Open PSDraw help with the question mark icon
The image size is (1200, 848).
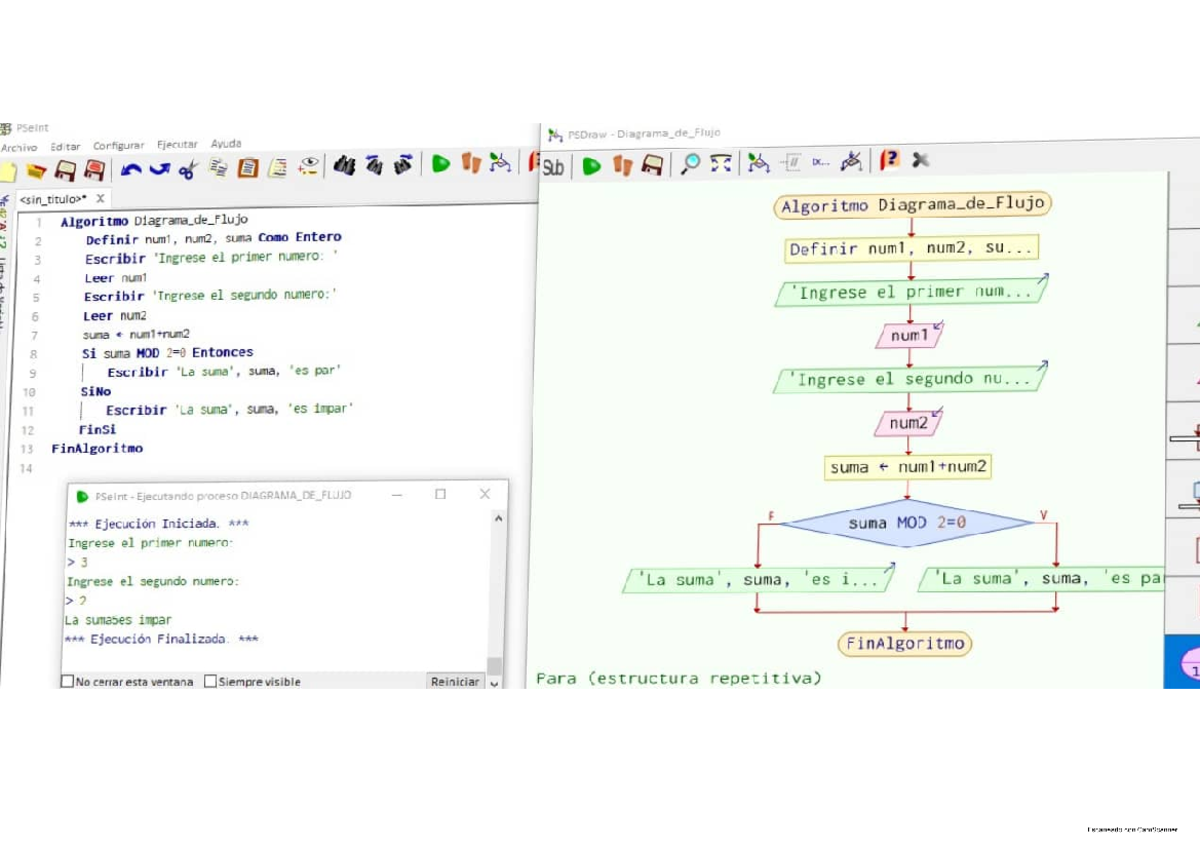[890, 162]
